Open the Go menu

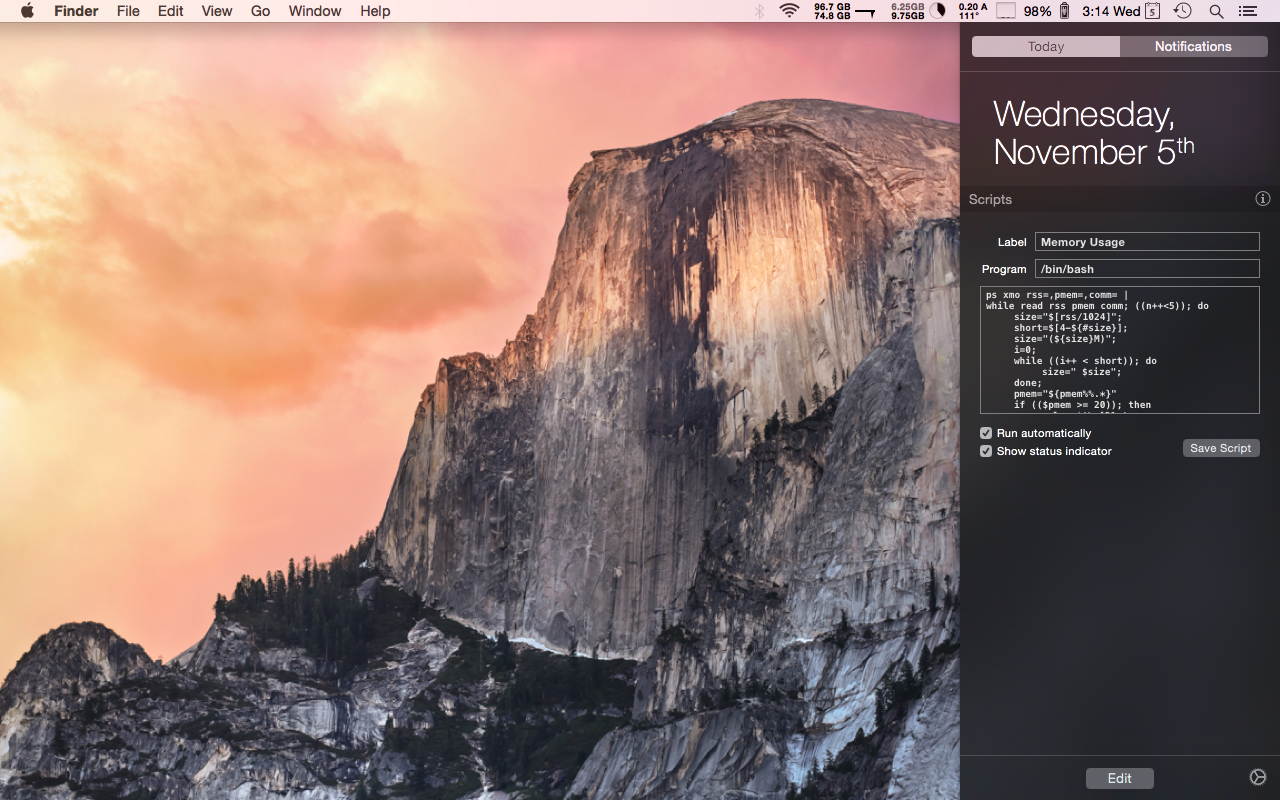pos(261,11)
